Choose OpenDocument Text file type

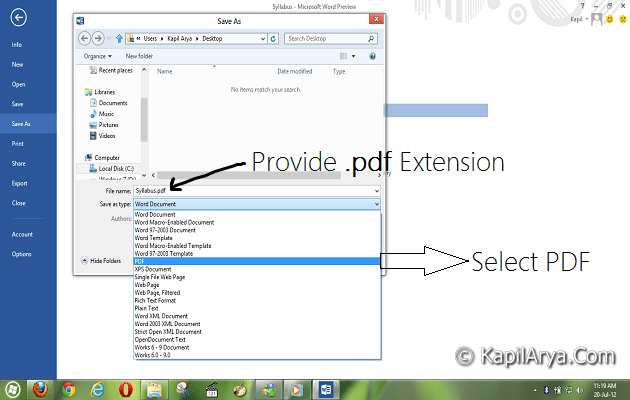[257, 339]
